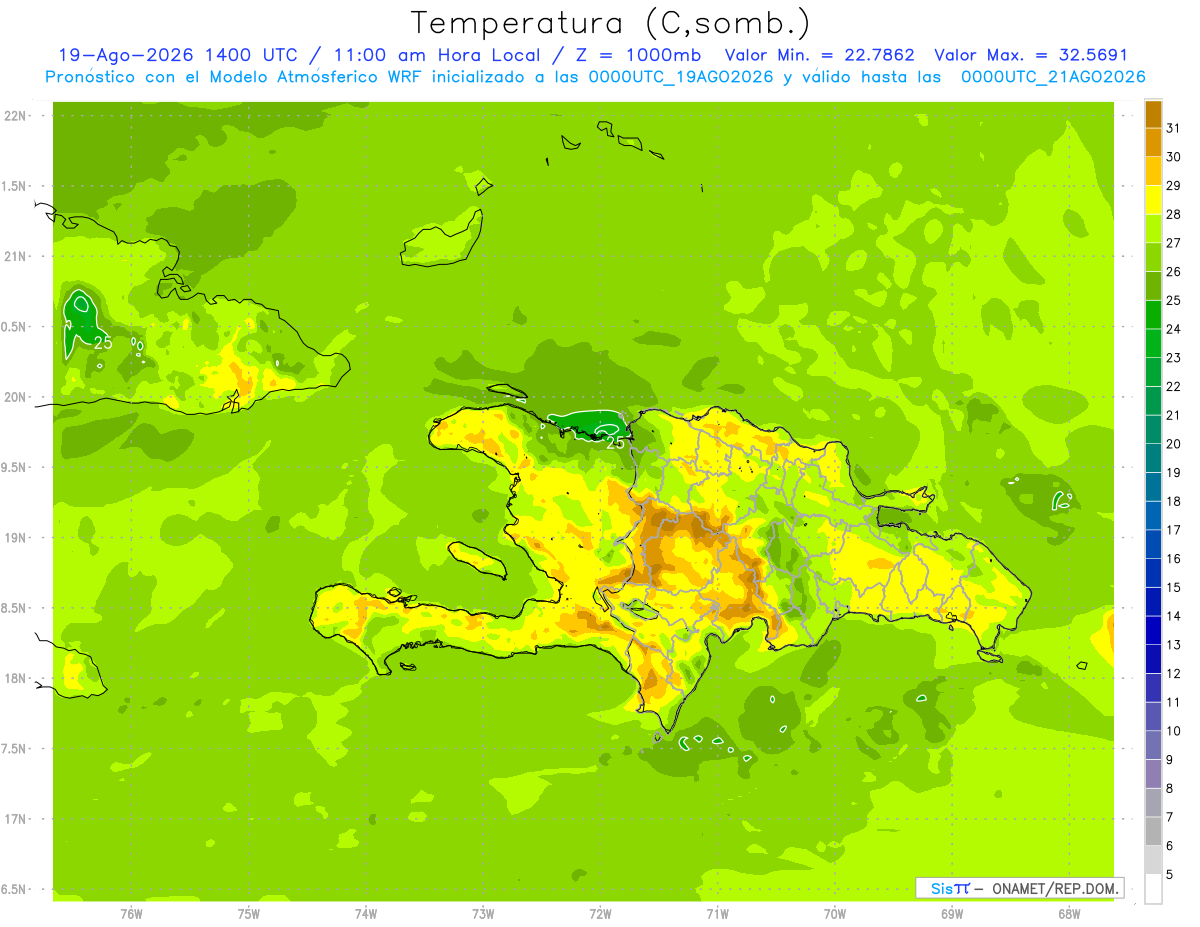Image resolution: width=1200 pixels, height=927 pixels.
Task: Select the date text '19-Ago-2026 1400 UTC'
Action: (x=178, y=55)
